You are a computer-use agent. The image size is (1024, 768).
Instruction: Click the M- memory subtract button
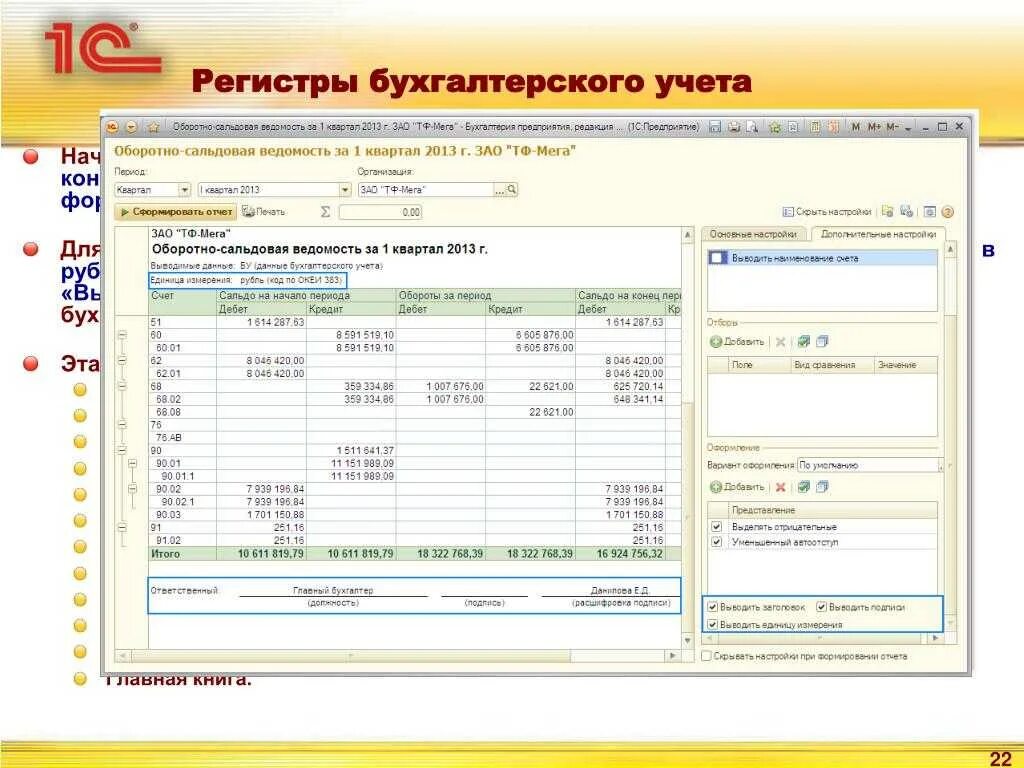point(892,127)
